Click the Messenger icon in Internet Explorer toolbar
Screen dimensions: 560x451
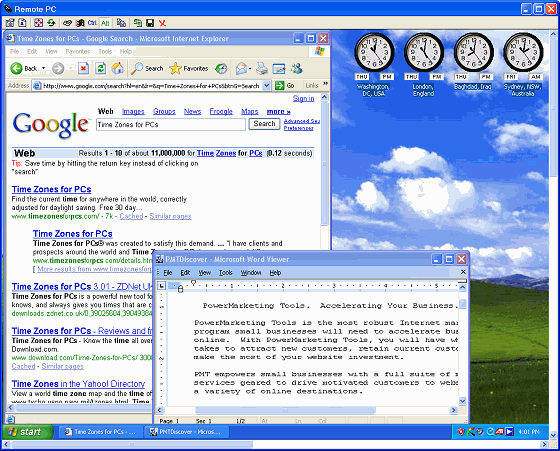coord(296,68)
